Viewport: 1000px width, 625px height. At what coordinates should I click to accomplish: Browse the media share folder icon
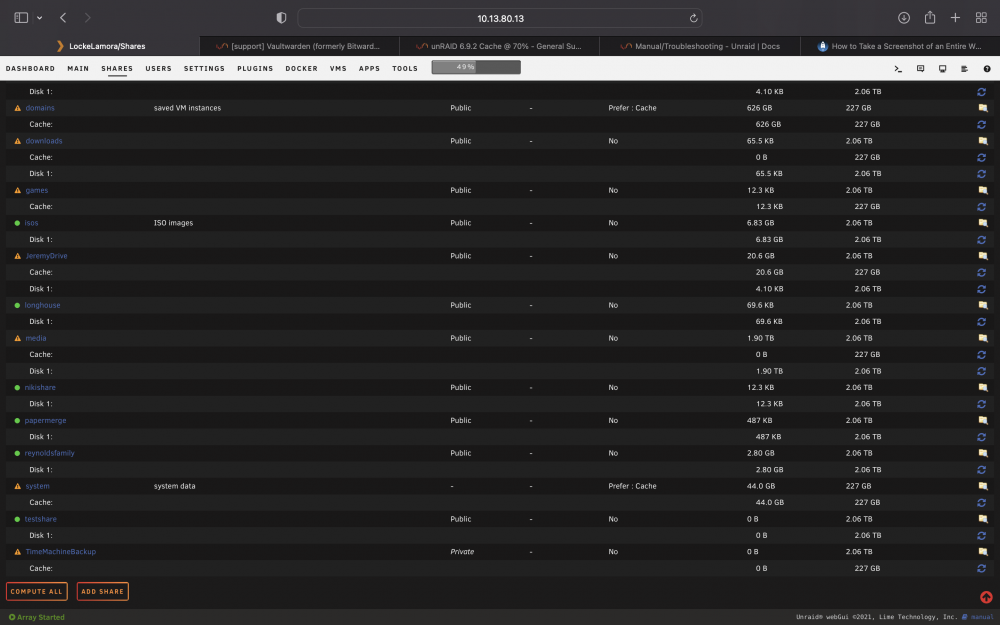click(x=983, y=338)
